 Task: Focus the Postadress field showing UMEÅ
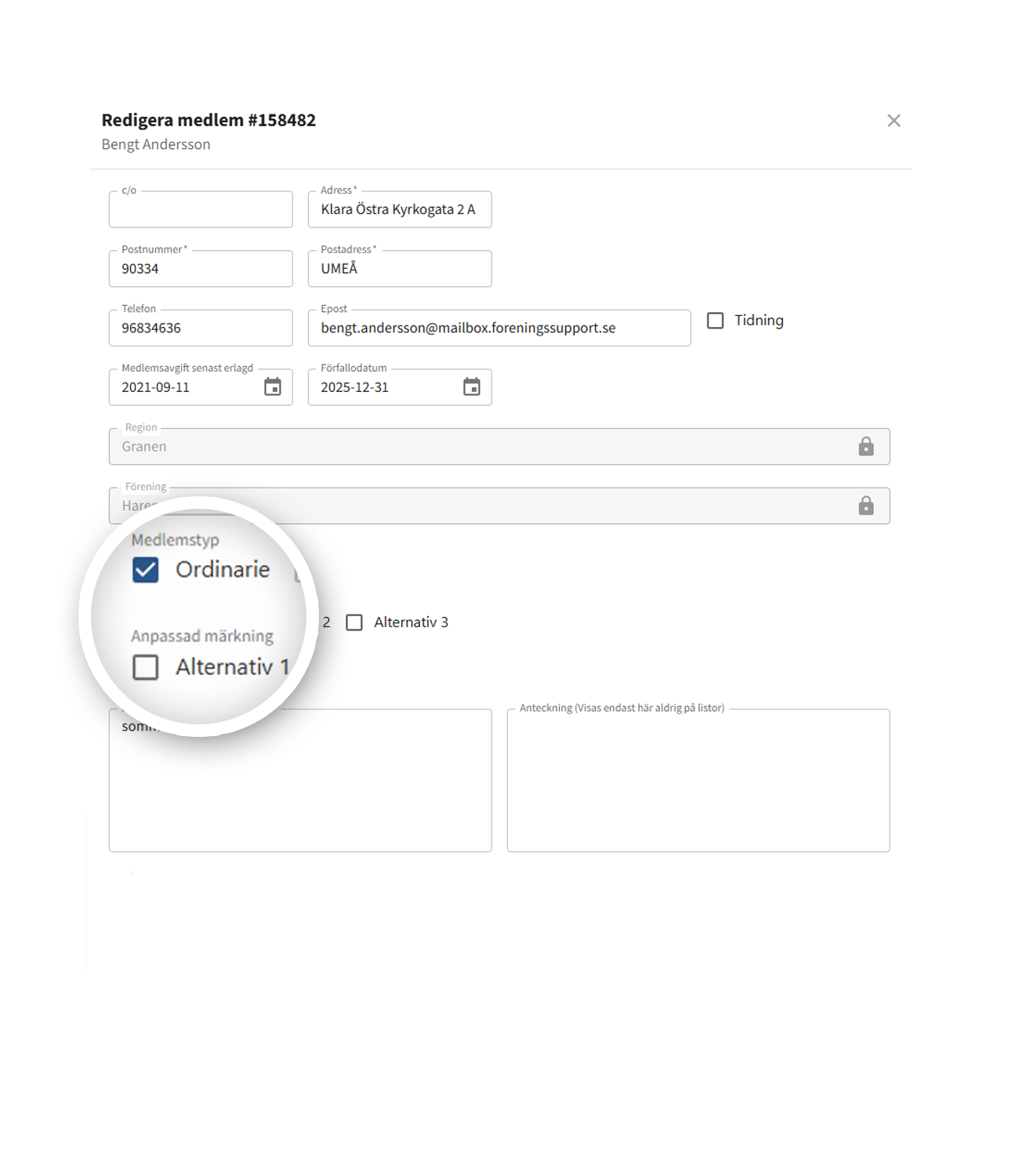[400, 269]
